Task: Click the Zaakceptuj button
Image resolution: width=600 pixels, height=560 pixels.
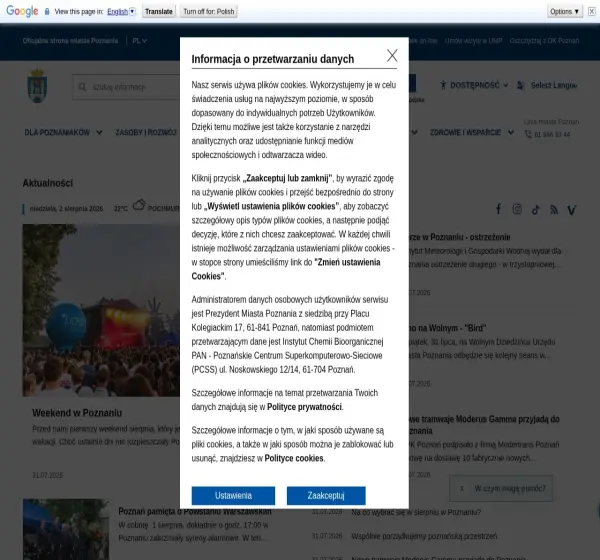Action: tap(326, 496)
